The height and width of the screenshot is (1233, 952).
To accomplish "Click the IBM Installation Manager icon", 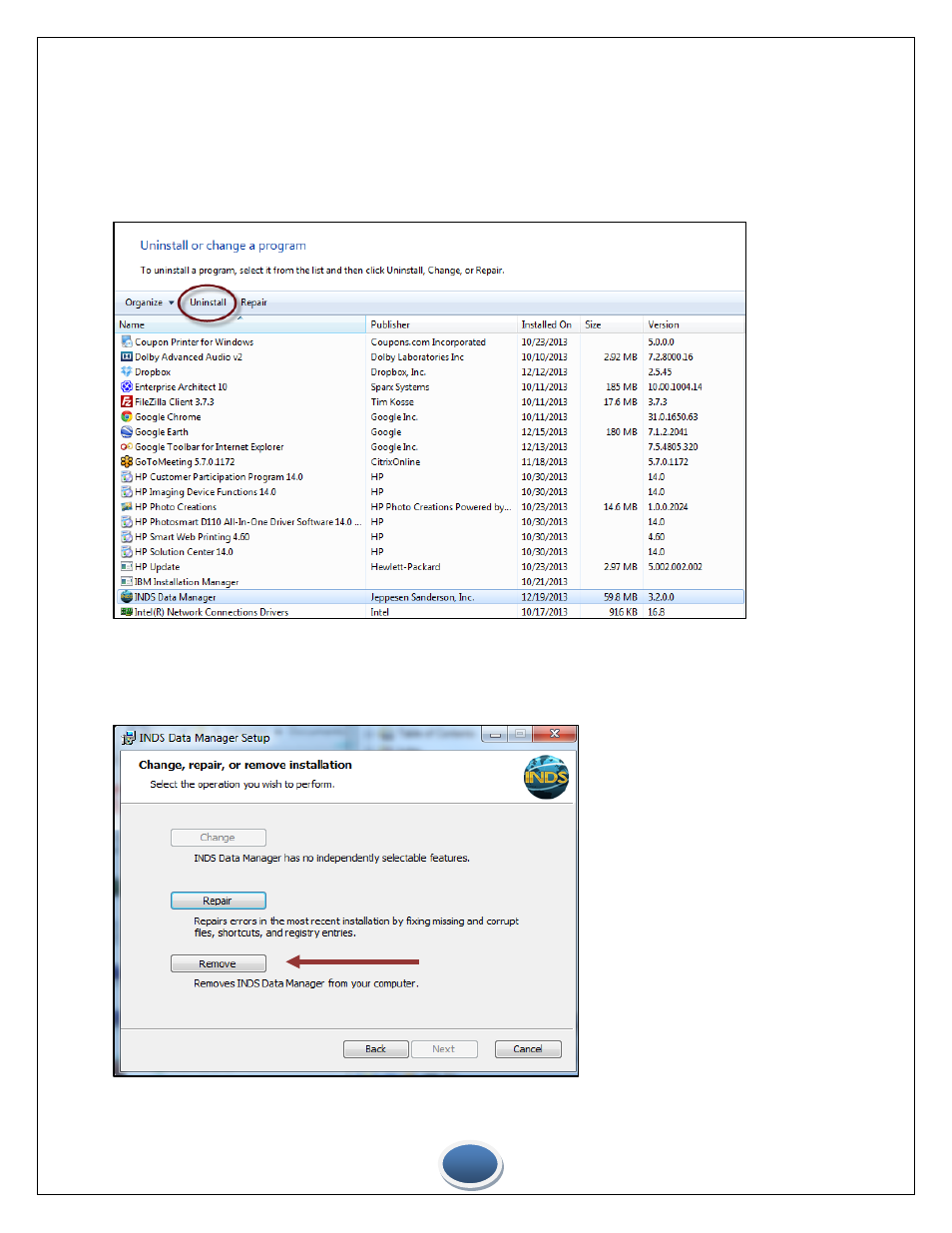I will point(127,581).
